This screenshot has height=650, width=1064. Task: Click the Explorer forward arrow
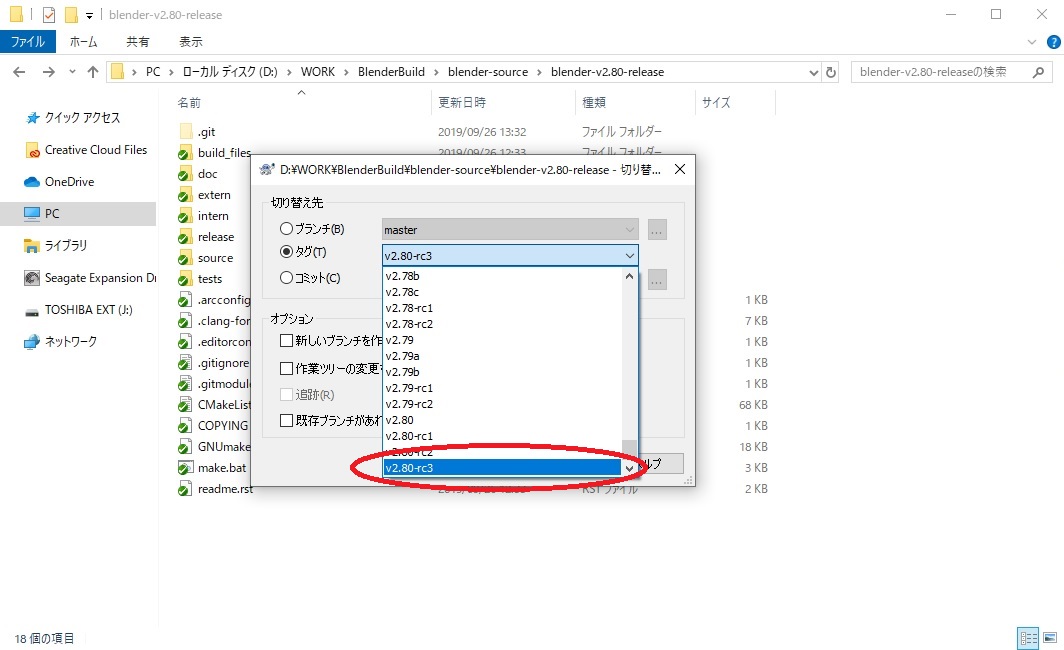(x=49, y=72)
